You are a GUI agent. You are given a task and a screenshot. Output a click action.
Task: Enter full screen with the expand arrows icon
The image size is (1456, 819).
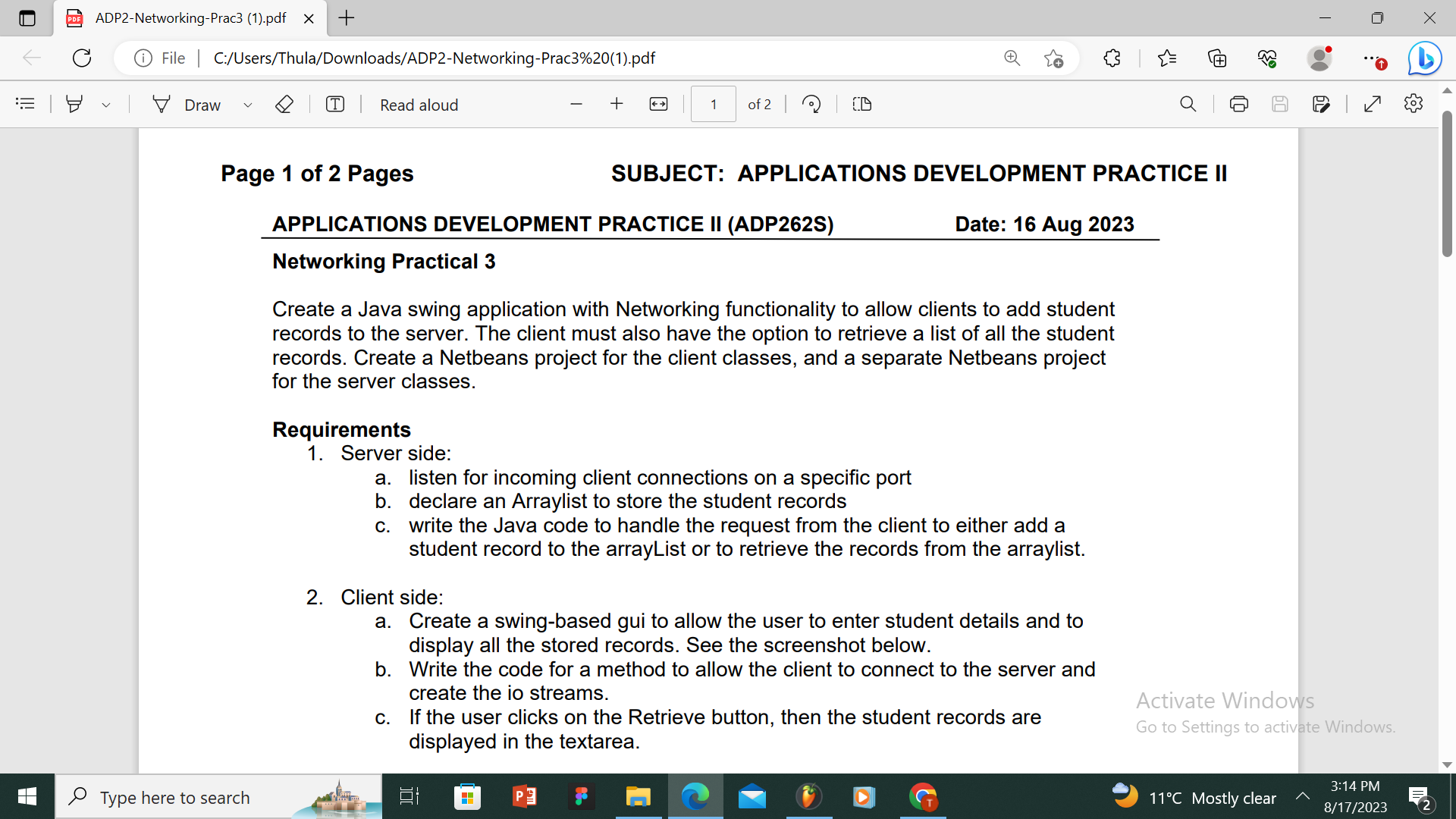1373,104
